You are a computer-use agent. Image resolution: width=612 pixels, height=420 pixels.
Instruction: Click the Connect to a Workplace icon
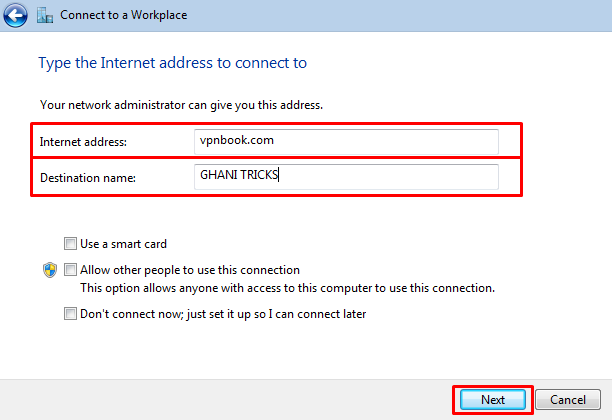click(x=45, y=15)
